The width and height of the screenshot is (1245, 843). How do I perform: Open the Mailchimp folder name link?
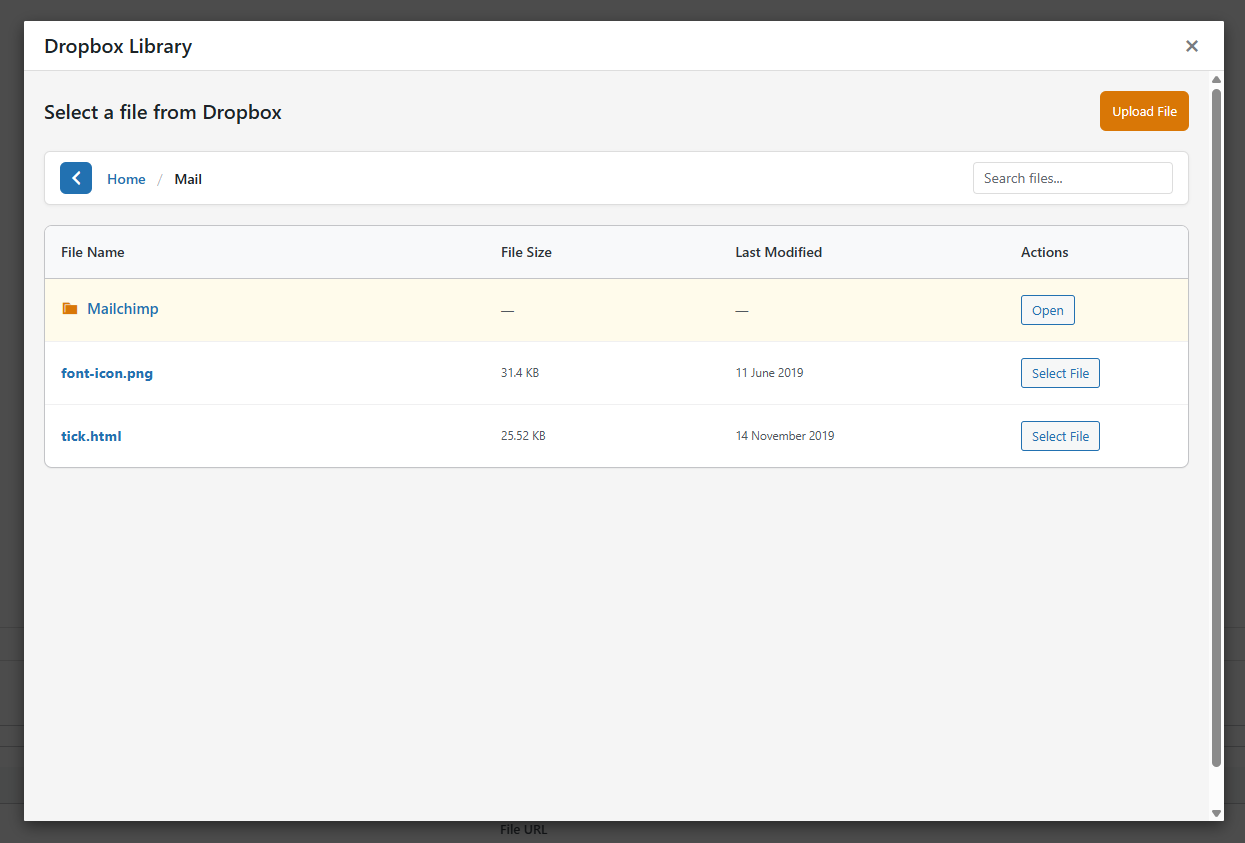[x=123, y=309]
